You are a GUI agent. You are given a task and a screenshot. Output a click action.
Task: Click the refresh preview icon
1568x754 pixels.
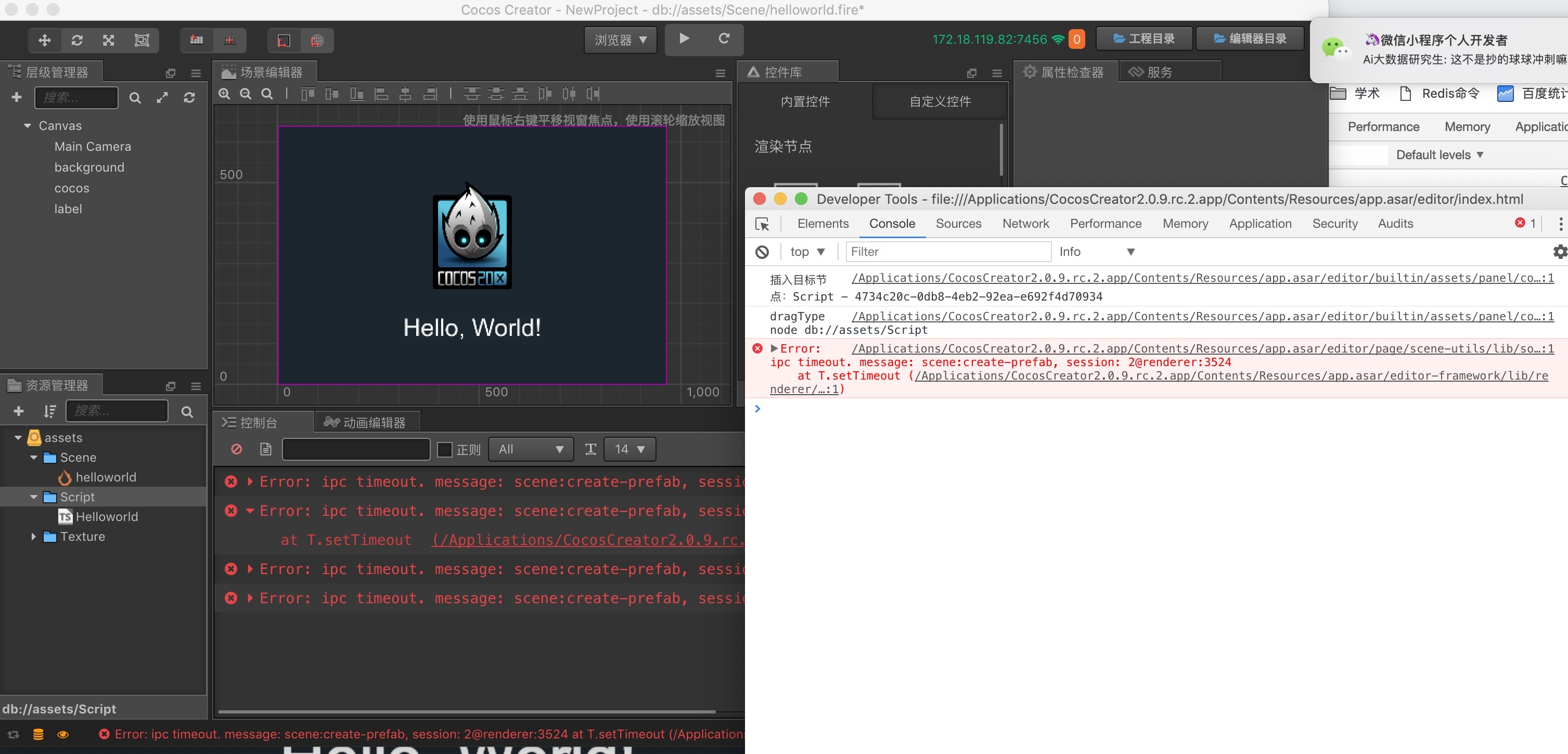tap(724, 39)
